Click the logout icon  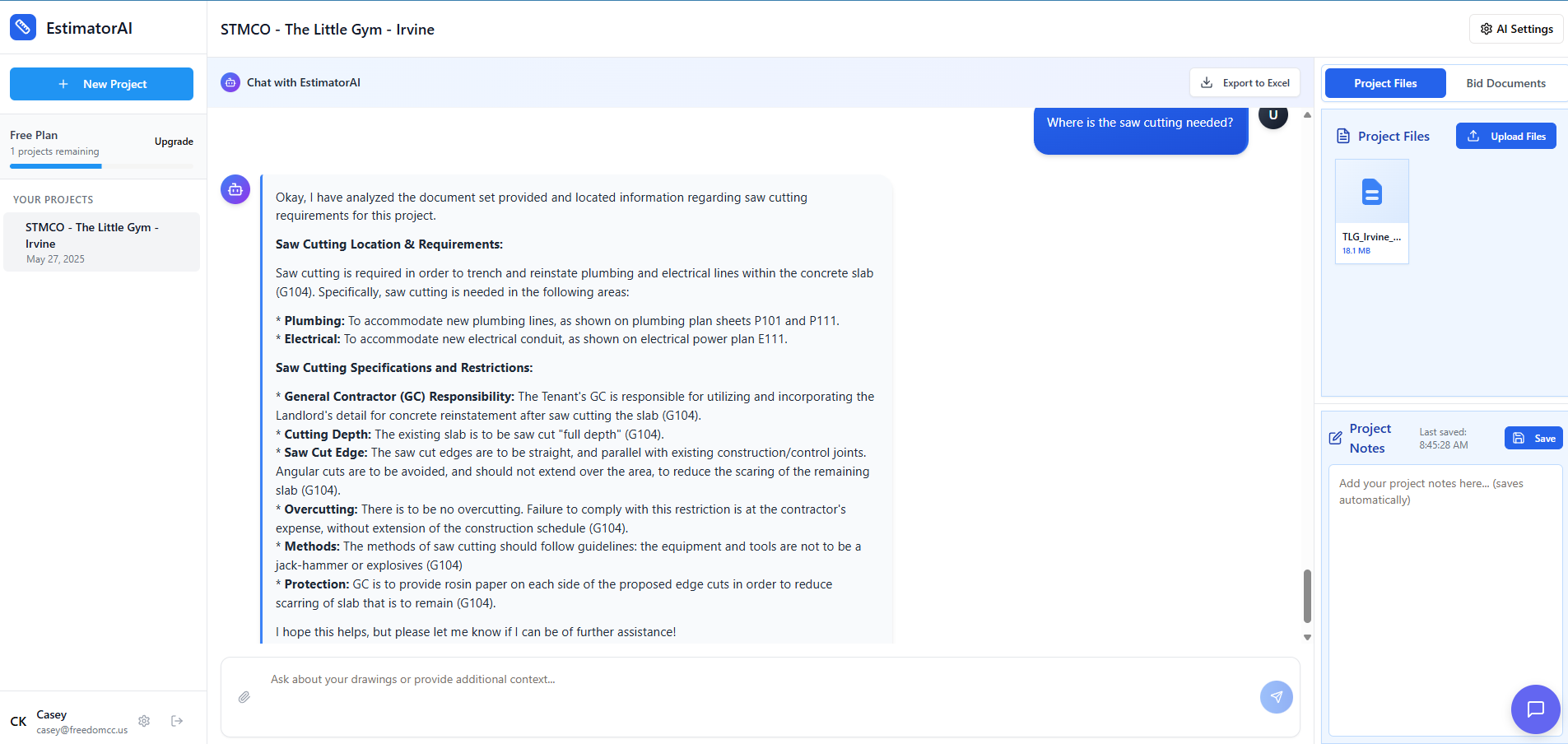tap(177, 721)
